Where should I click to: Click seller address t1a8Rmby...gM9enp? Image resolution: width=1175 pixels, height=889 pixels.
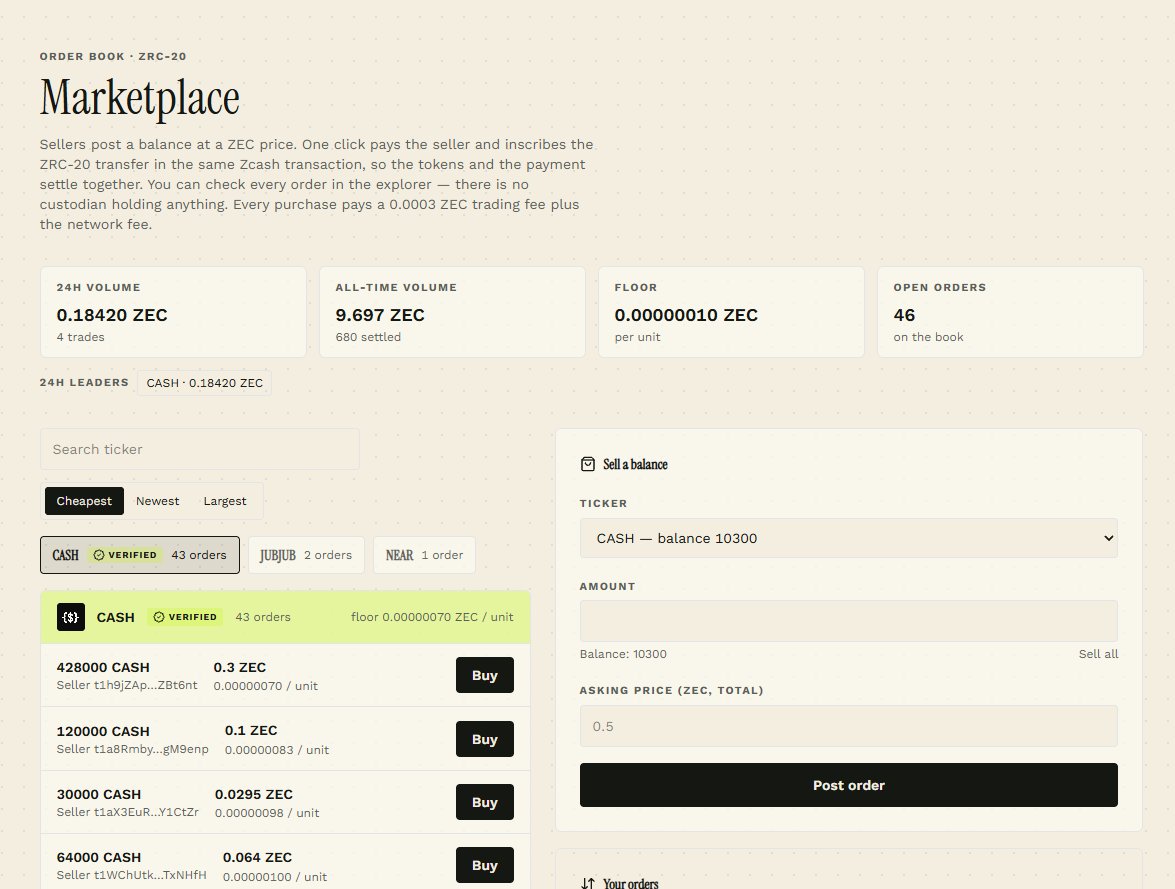pyautogui.click(x=151, y=749)
